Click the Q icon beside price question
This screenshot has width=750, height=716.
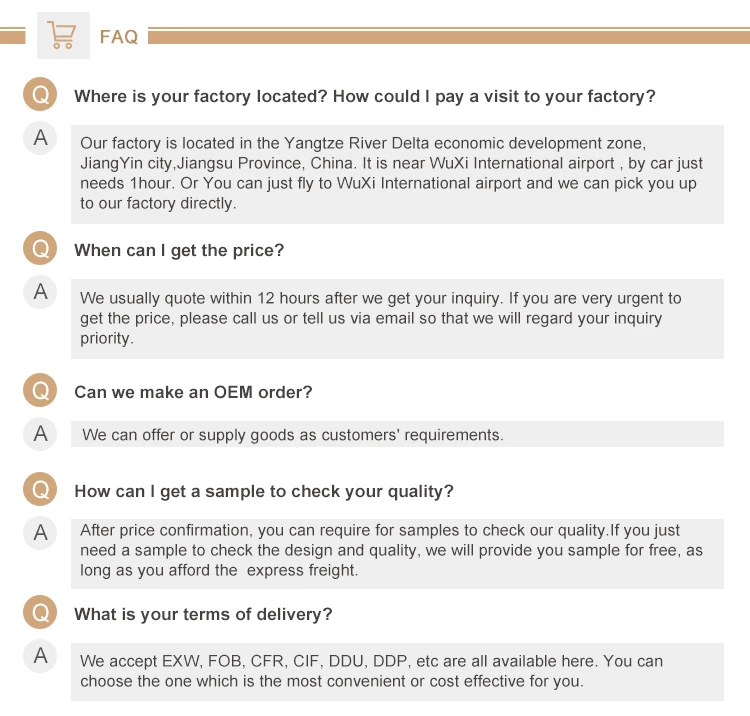(40, 250)
